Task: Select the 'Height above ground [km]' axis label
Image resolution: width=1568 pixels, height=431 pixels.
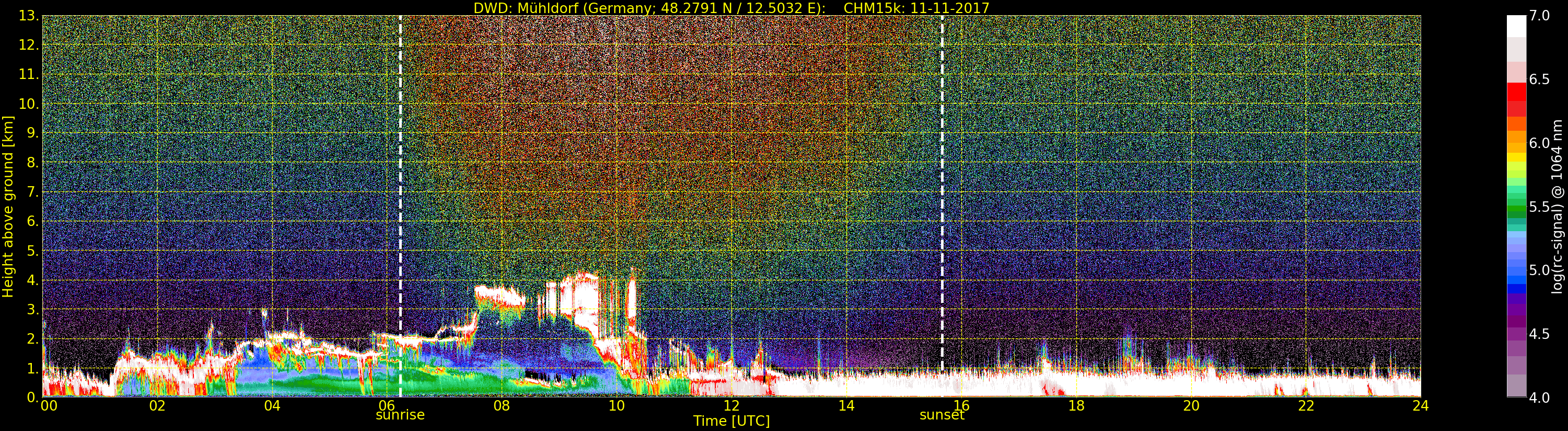Action: point(8,206)
